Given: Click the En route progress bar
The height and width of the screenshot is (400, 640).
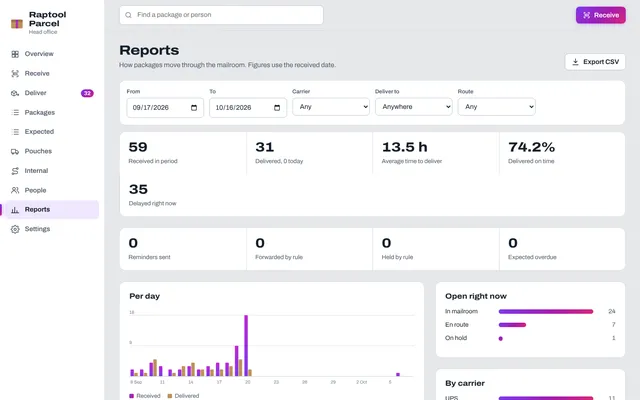Looking at the screenshot, I should [512, 325].
